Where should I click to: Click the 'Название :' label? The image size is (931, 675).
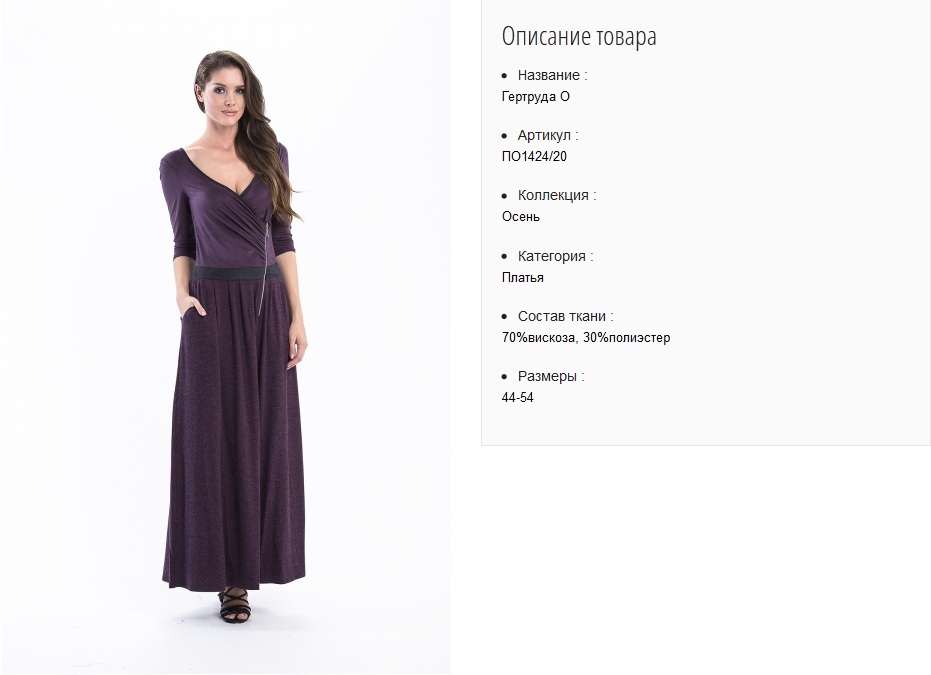552,75
